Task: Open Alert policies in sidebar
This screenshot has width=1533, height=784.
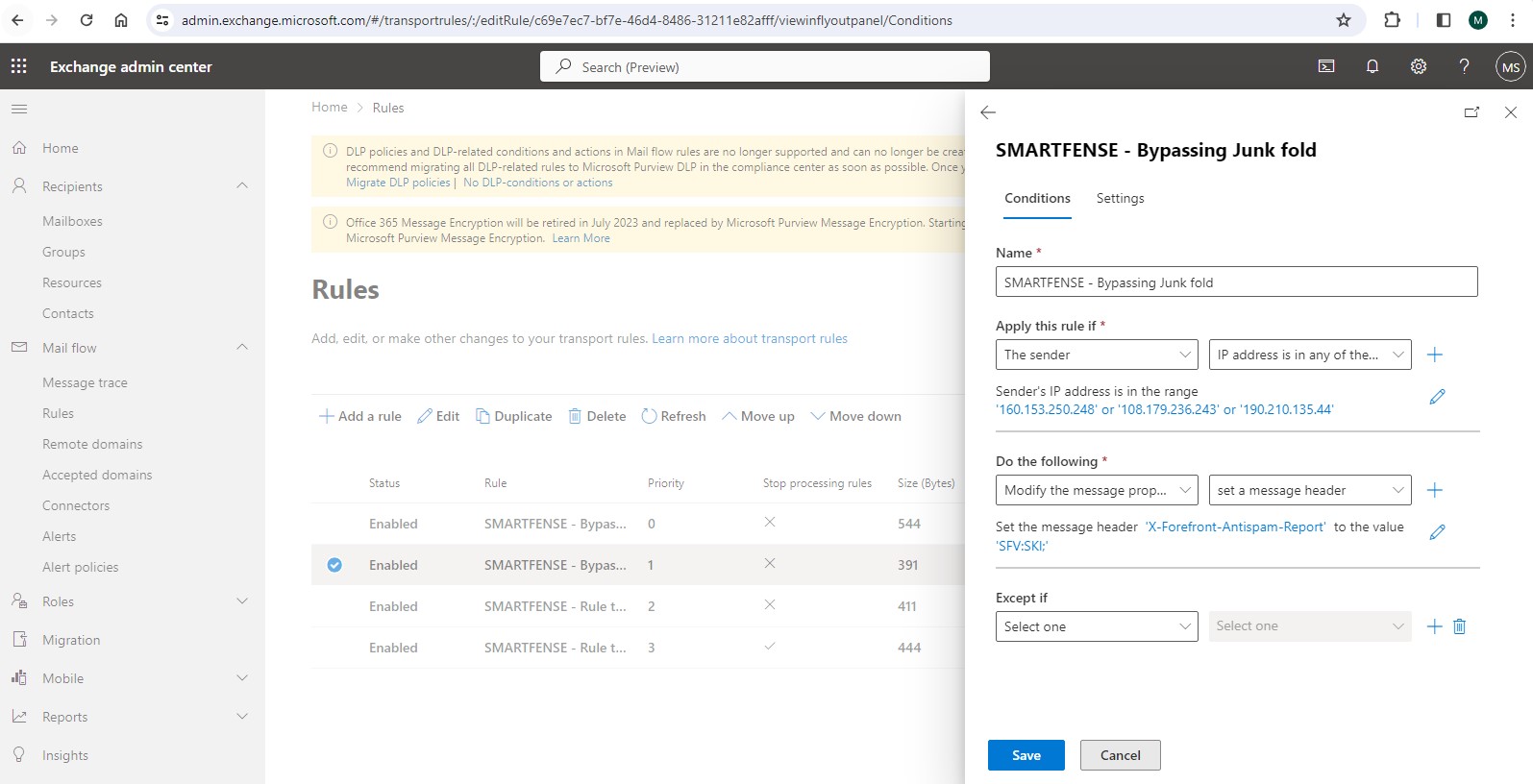Action: tap(81, 567)
